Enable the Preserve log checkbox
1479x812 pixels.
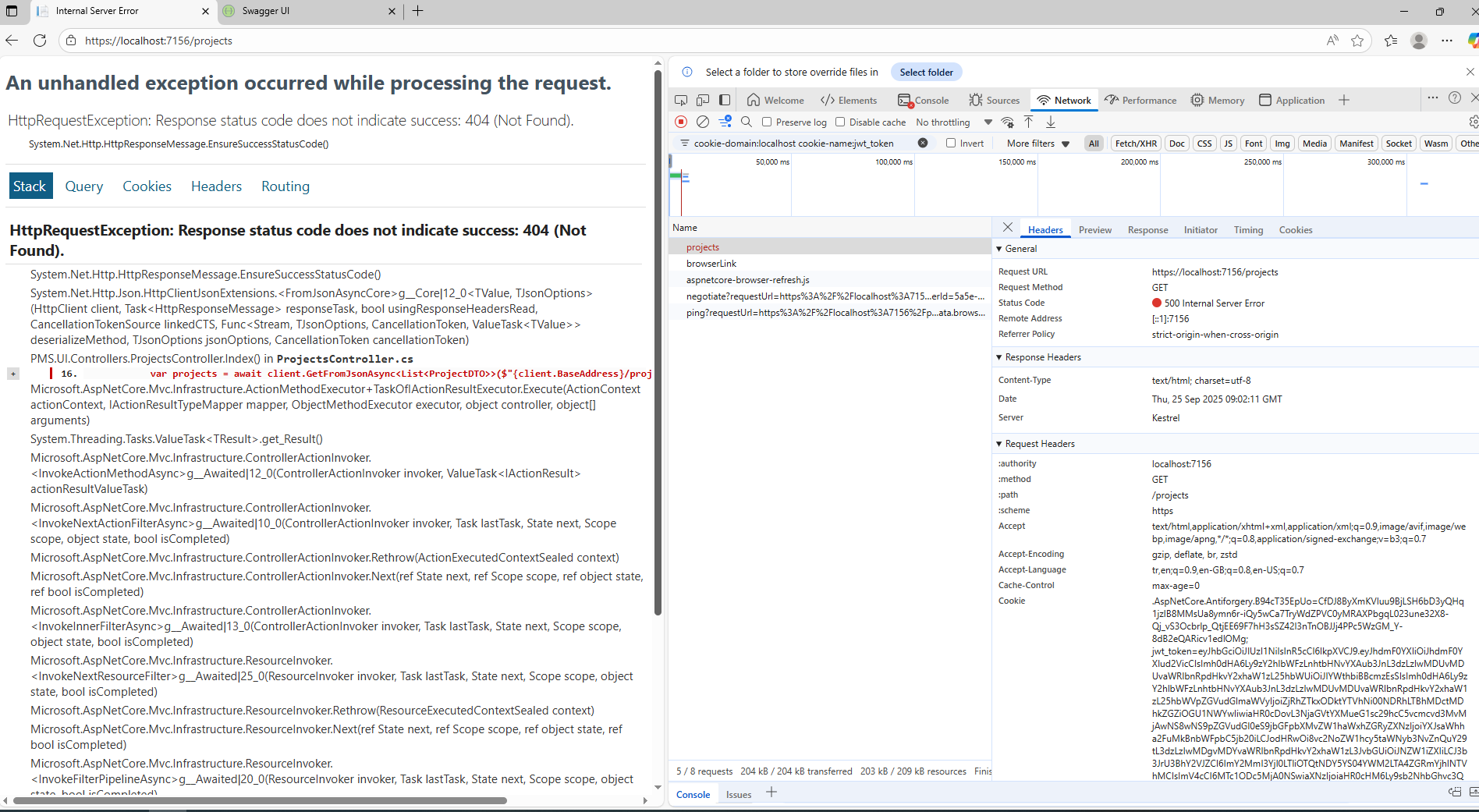768,122
